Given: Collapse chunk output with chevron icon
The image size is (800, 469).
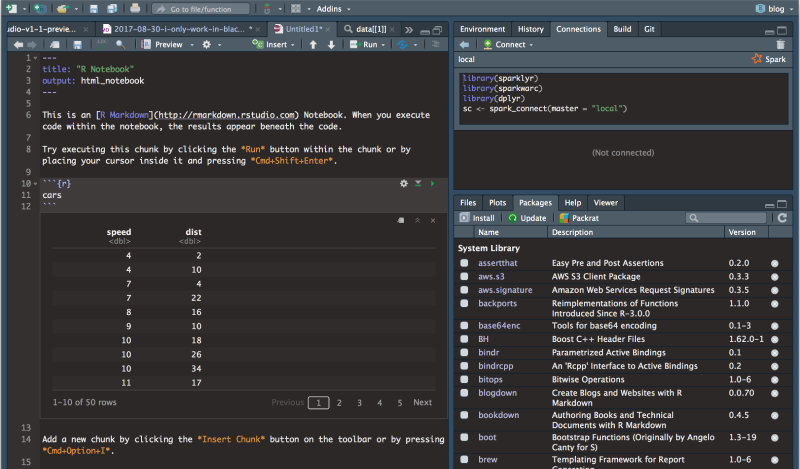Looking at the screenshot, I should pyautogui.click(x=417, y=220).
